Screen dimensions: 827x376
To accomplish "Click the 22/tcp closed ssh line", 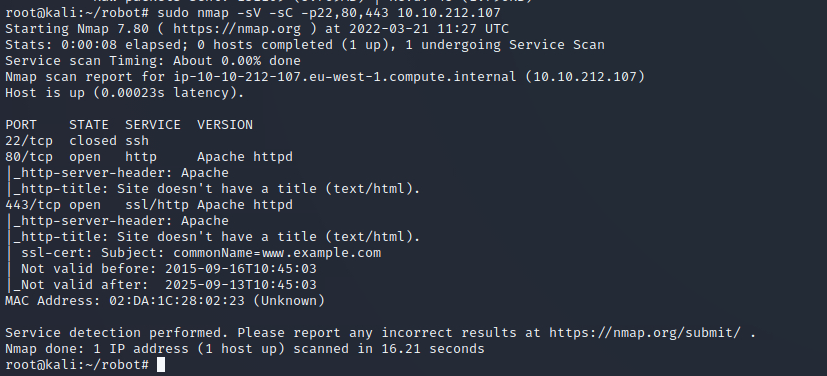I will [x=77, y=141].
